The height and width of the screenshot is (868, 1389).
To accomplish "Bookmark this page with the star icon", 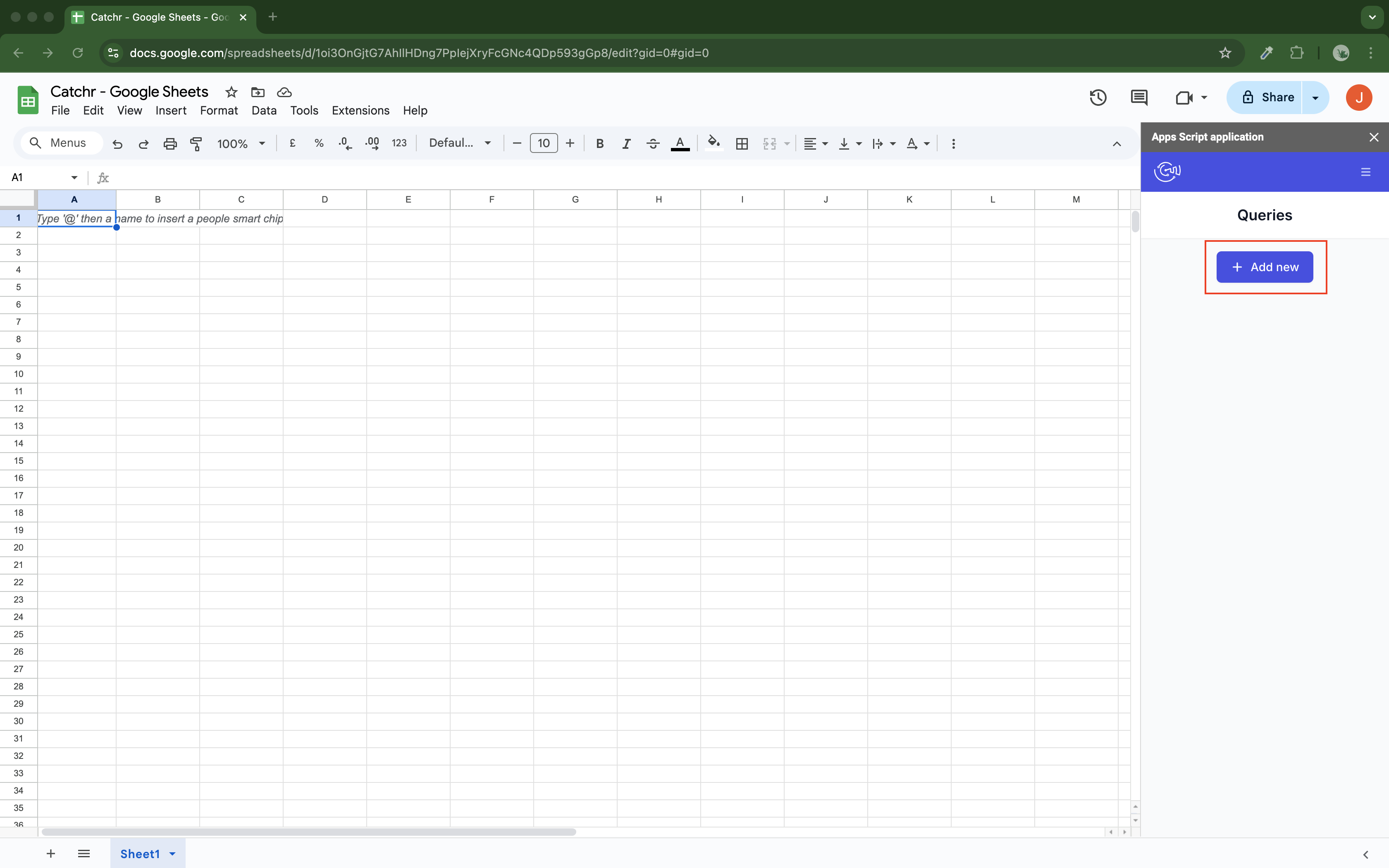I will (x=1225, y=53).
